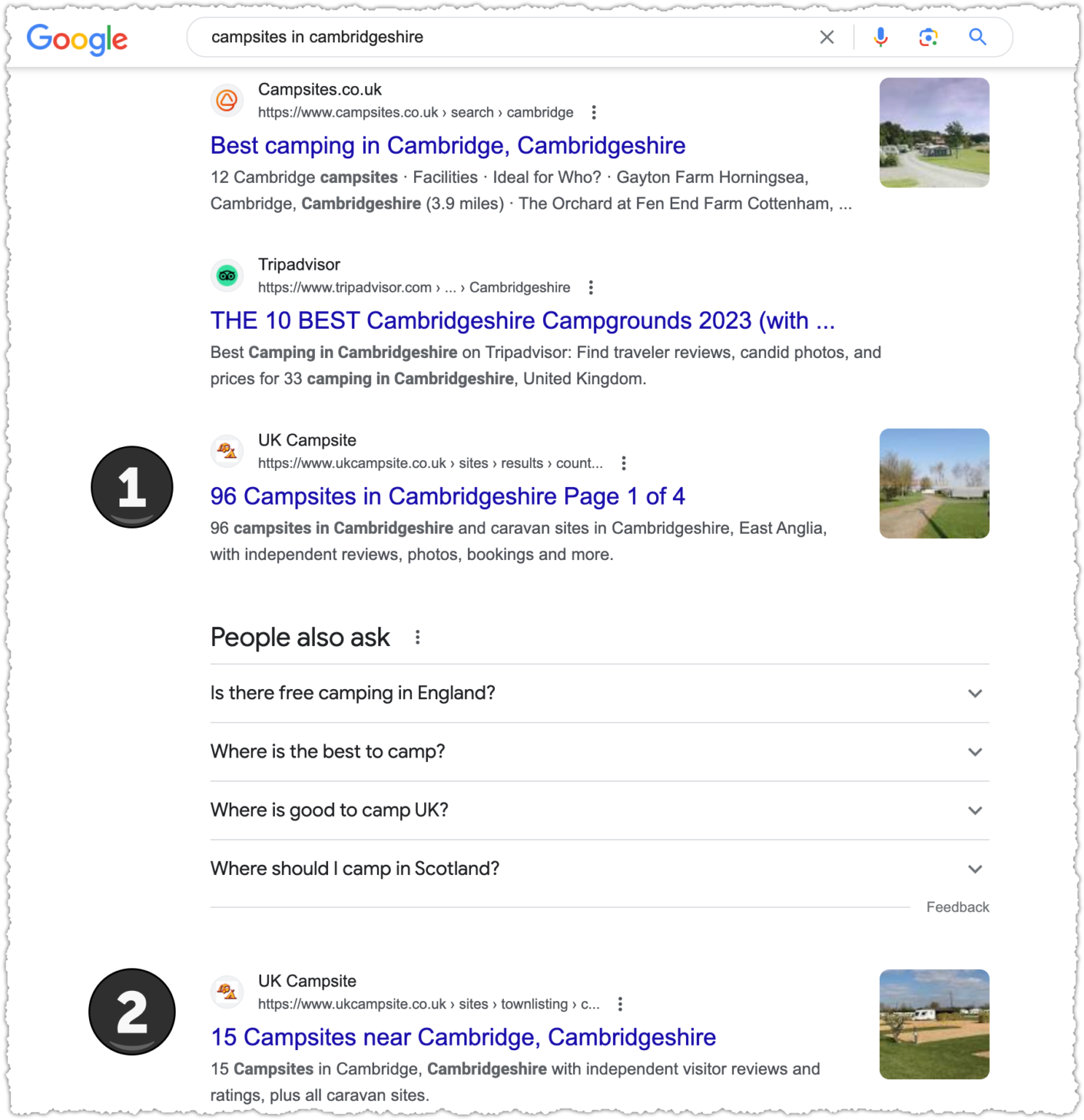Click the magnifying glass search button
Image resolution: width=1084 pixels, height=1120 pixels.
978,37
